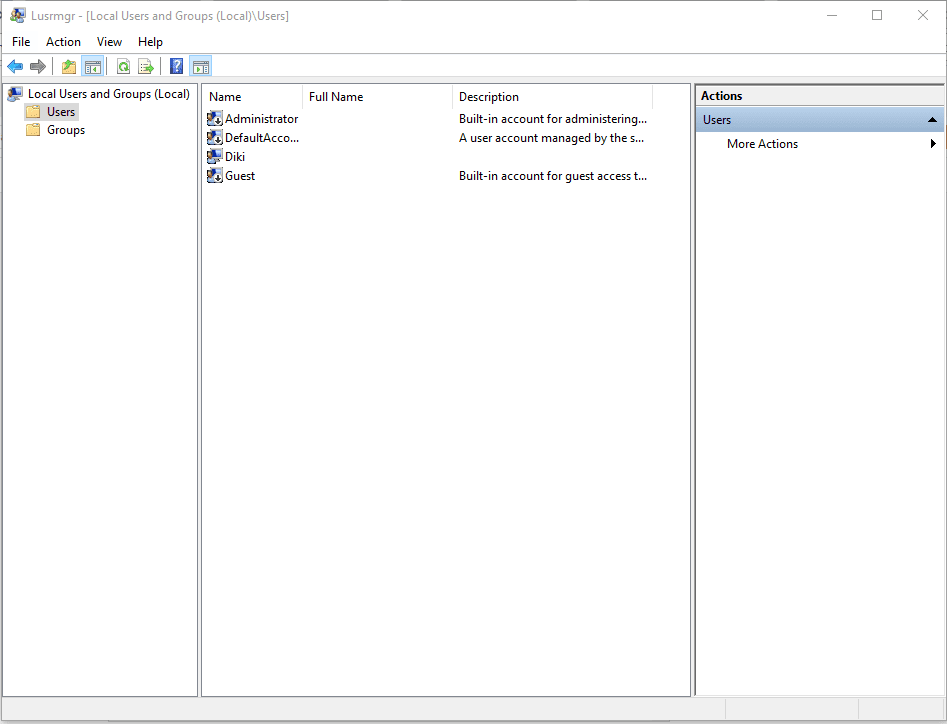Click the Forward arrow toolbar button
Image resolution: width=947 pixels, height=724 pixels.
click(x=38, y=66)
